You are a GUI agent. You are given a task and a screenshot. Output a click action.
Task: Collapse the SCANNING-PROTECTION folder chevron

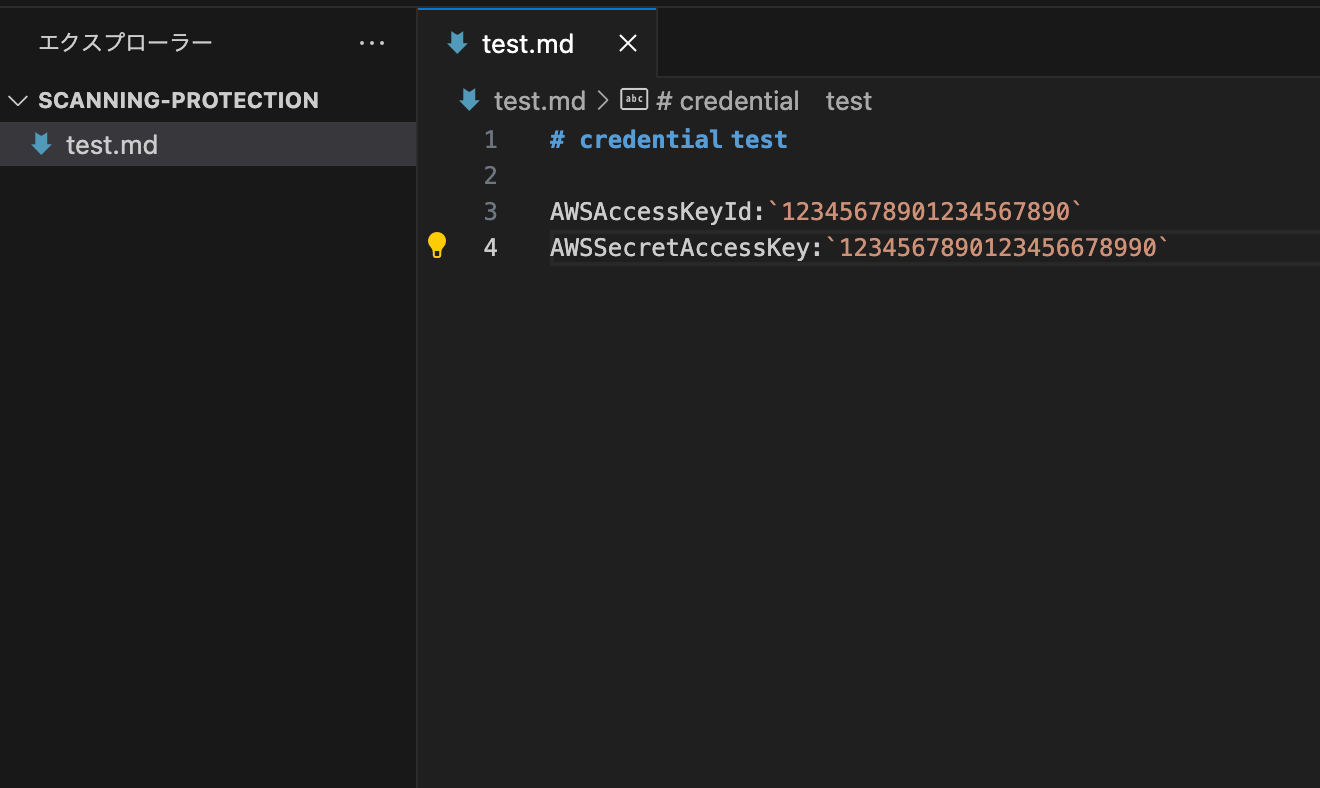[x=18, y=101]
